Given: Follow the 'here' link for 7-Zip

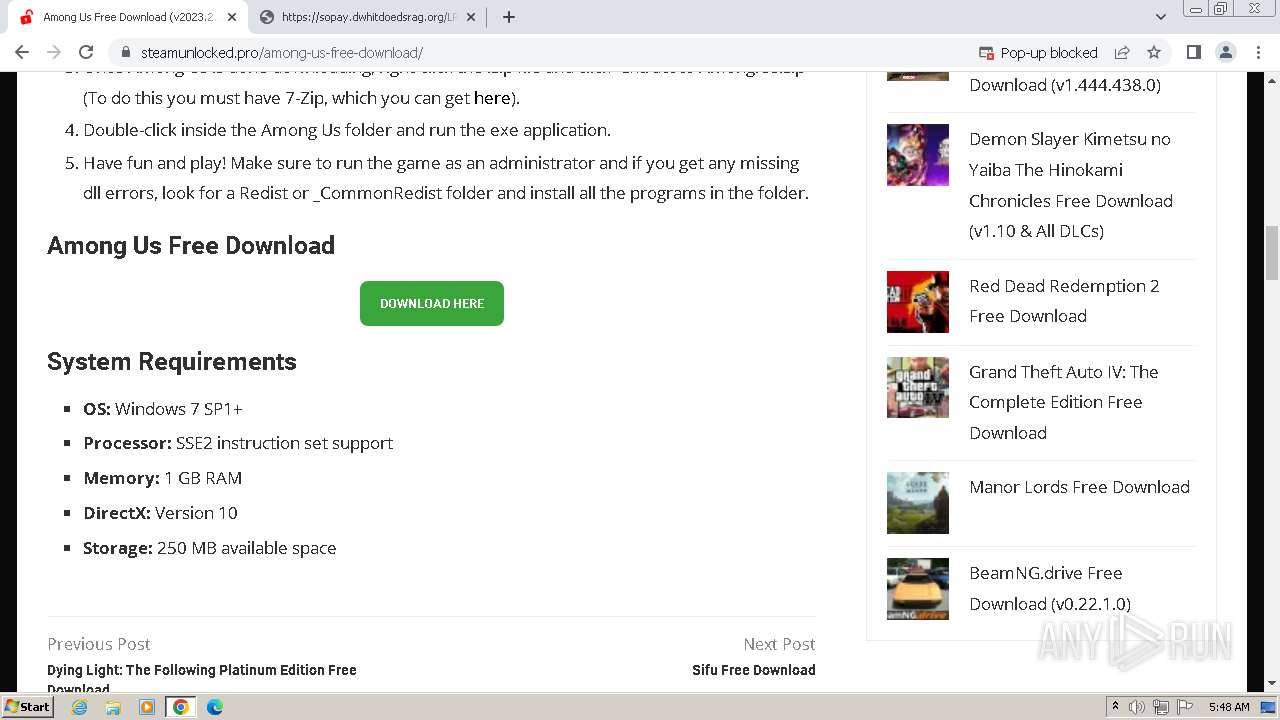Looking at the screenshot, I should click(x=492, y=98).
